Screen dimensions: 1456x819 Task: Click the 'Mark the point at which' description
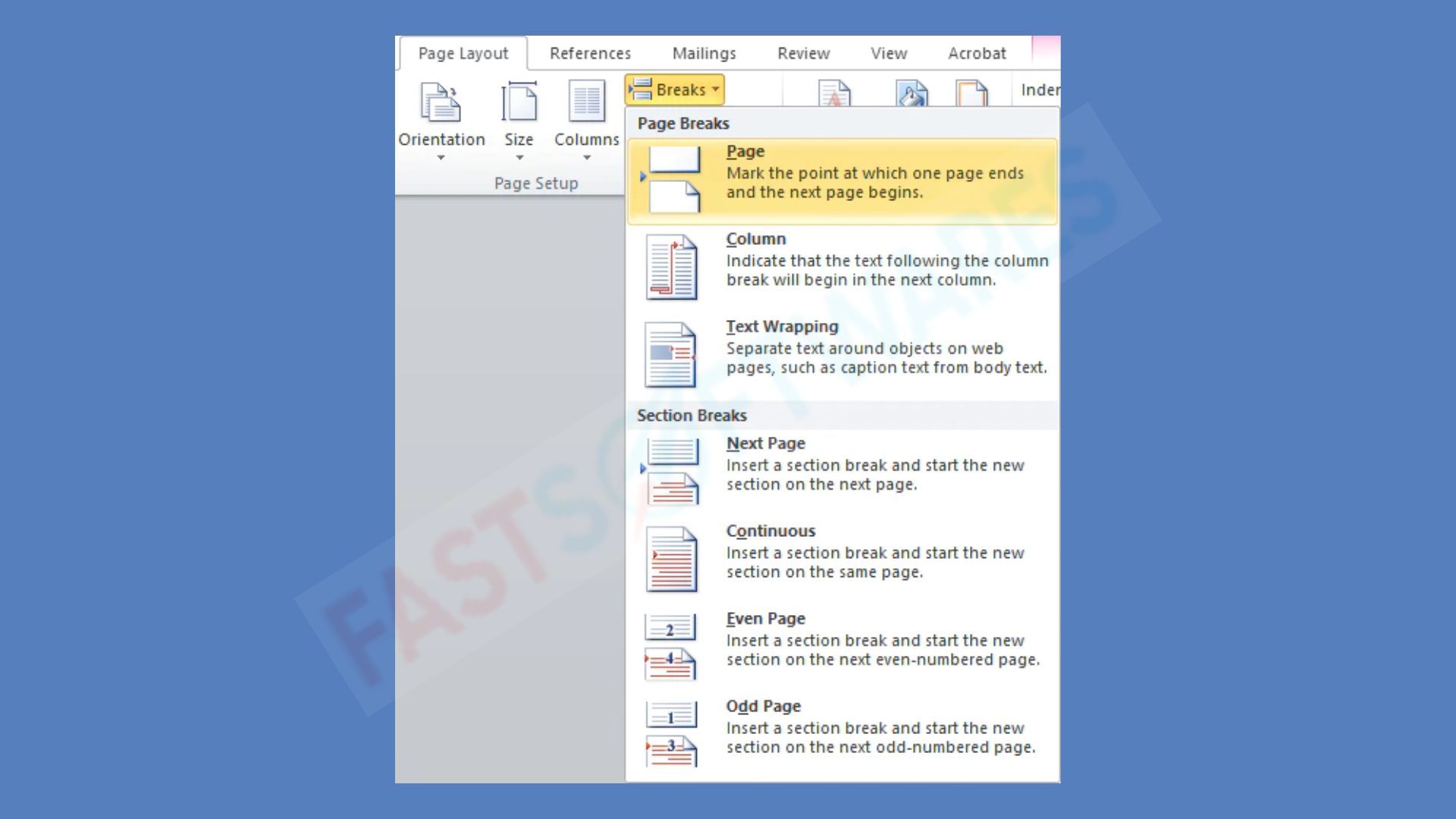[x=875, y=183]
